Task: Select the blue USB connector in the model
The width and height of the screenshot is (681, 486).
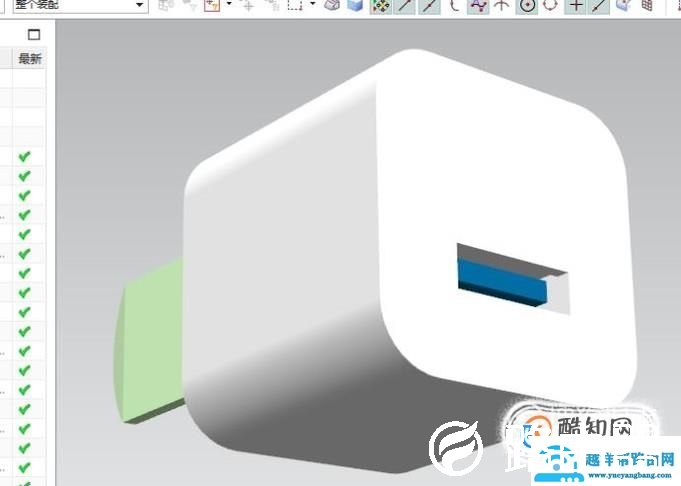Action: tap(500, 285)
